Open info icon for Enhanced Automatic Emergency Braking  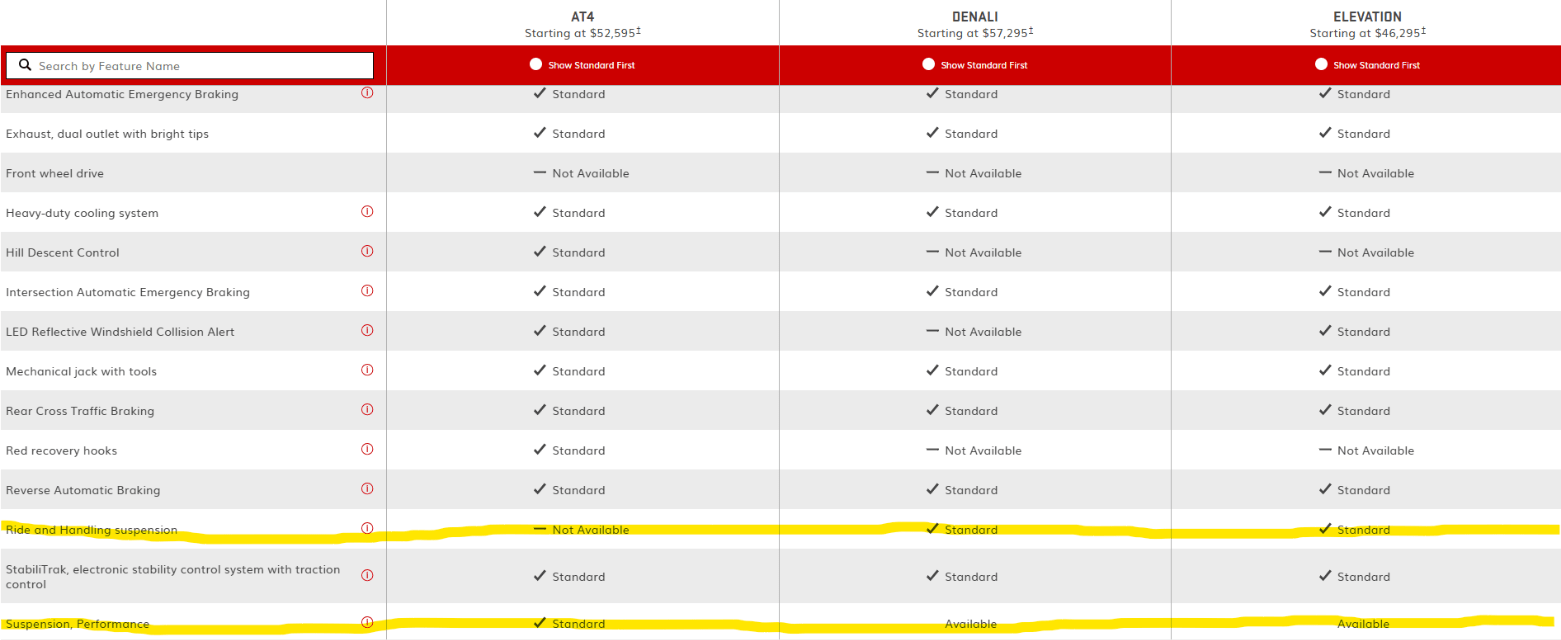367,93
